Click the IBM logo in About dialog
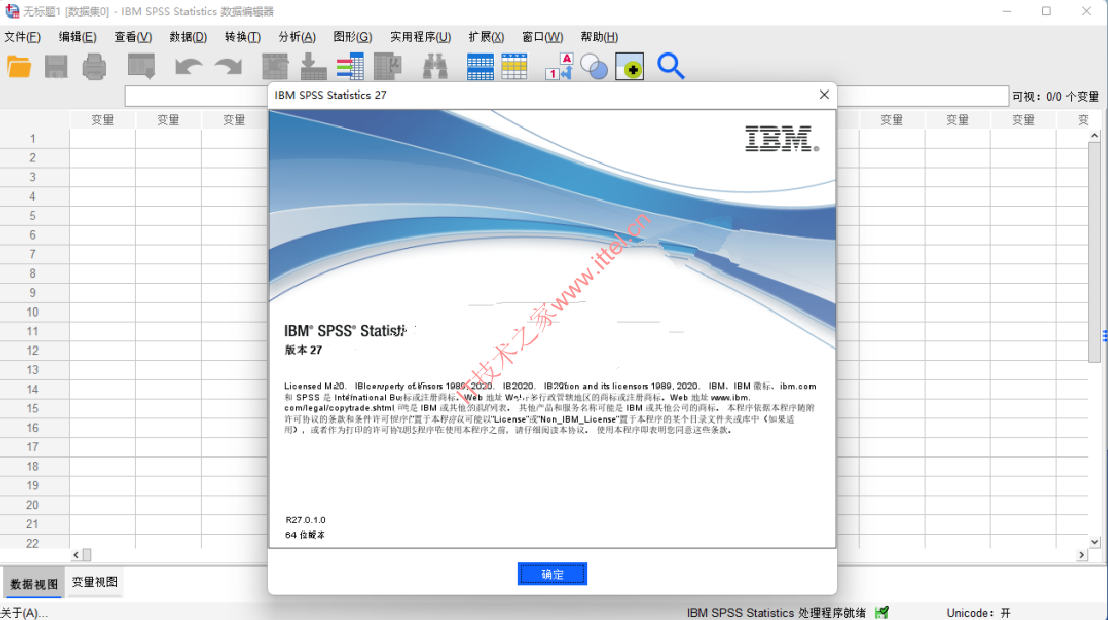The width and height of the screenshot is (1108, 620). click(782, 139)
